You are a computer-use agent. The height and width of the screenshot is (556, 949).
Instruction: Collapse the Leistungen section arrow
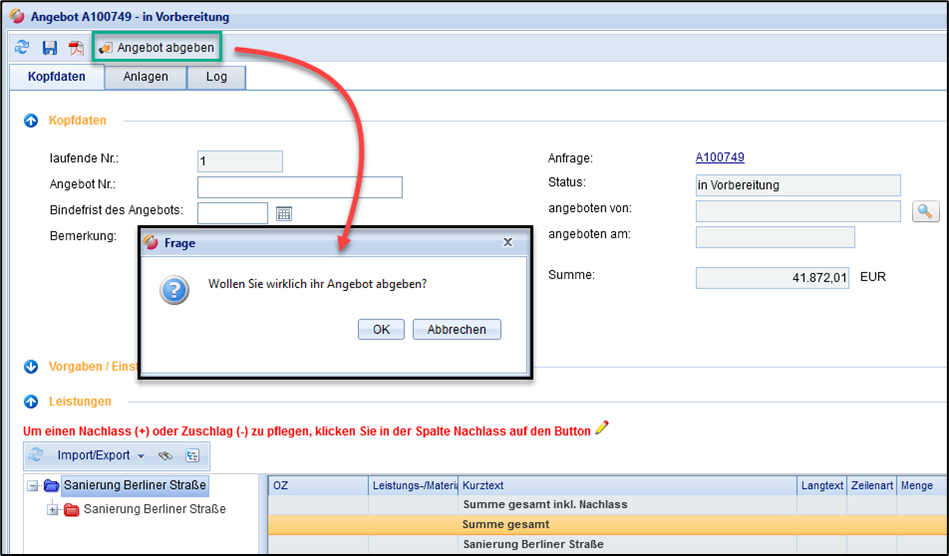(x=30, y=401)
